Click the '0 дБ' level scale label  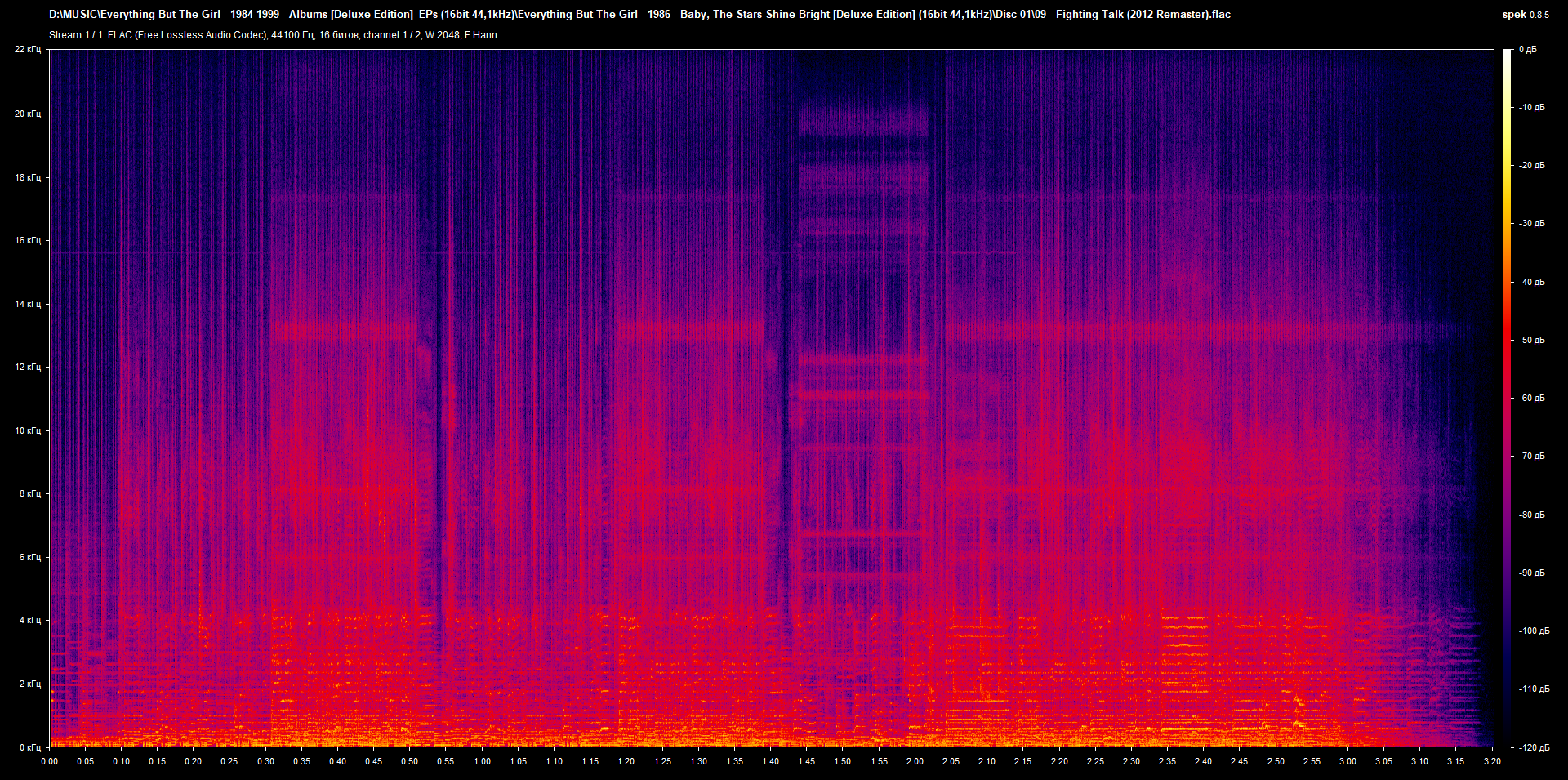point(1527,49)
